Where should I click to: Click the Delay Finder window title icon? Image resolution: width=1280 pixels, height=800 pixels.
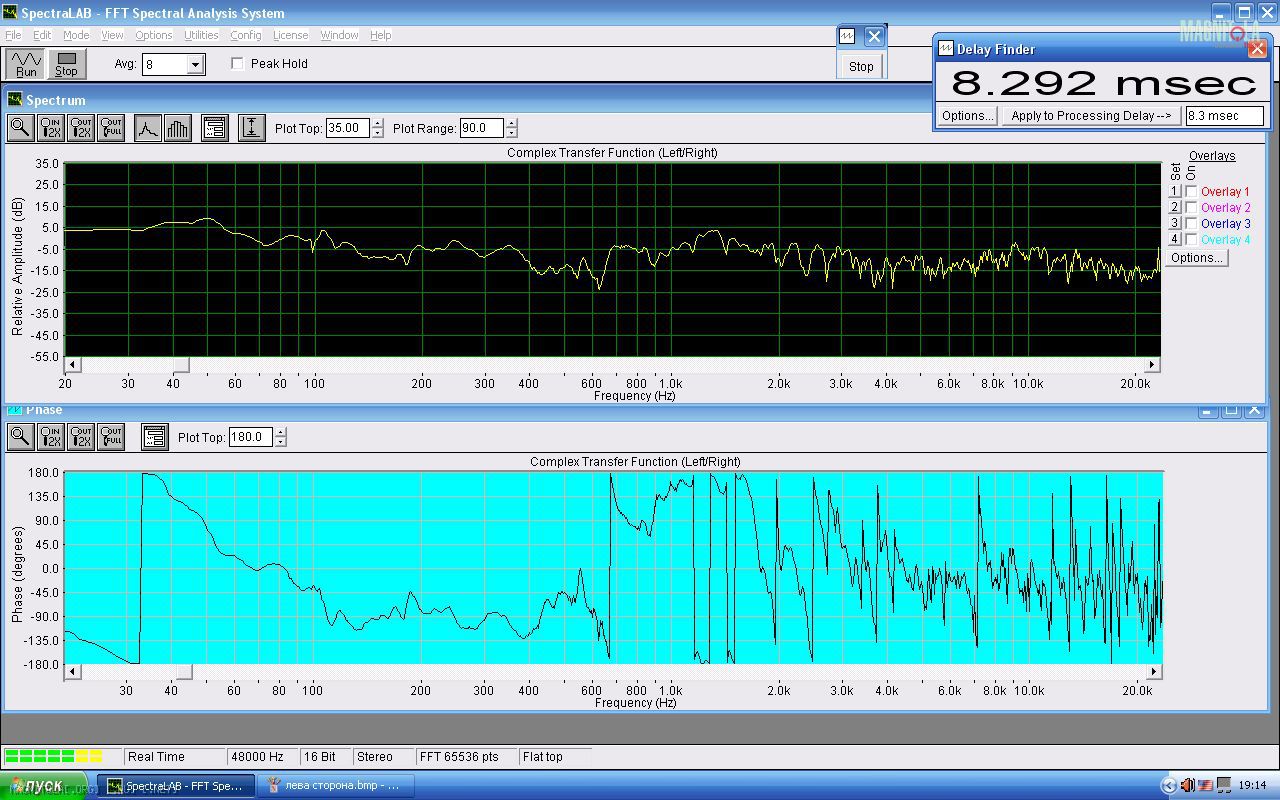(946, 48)
